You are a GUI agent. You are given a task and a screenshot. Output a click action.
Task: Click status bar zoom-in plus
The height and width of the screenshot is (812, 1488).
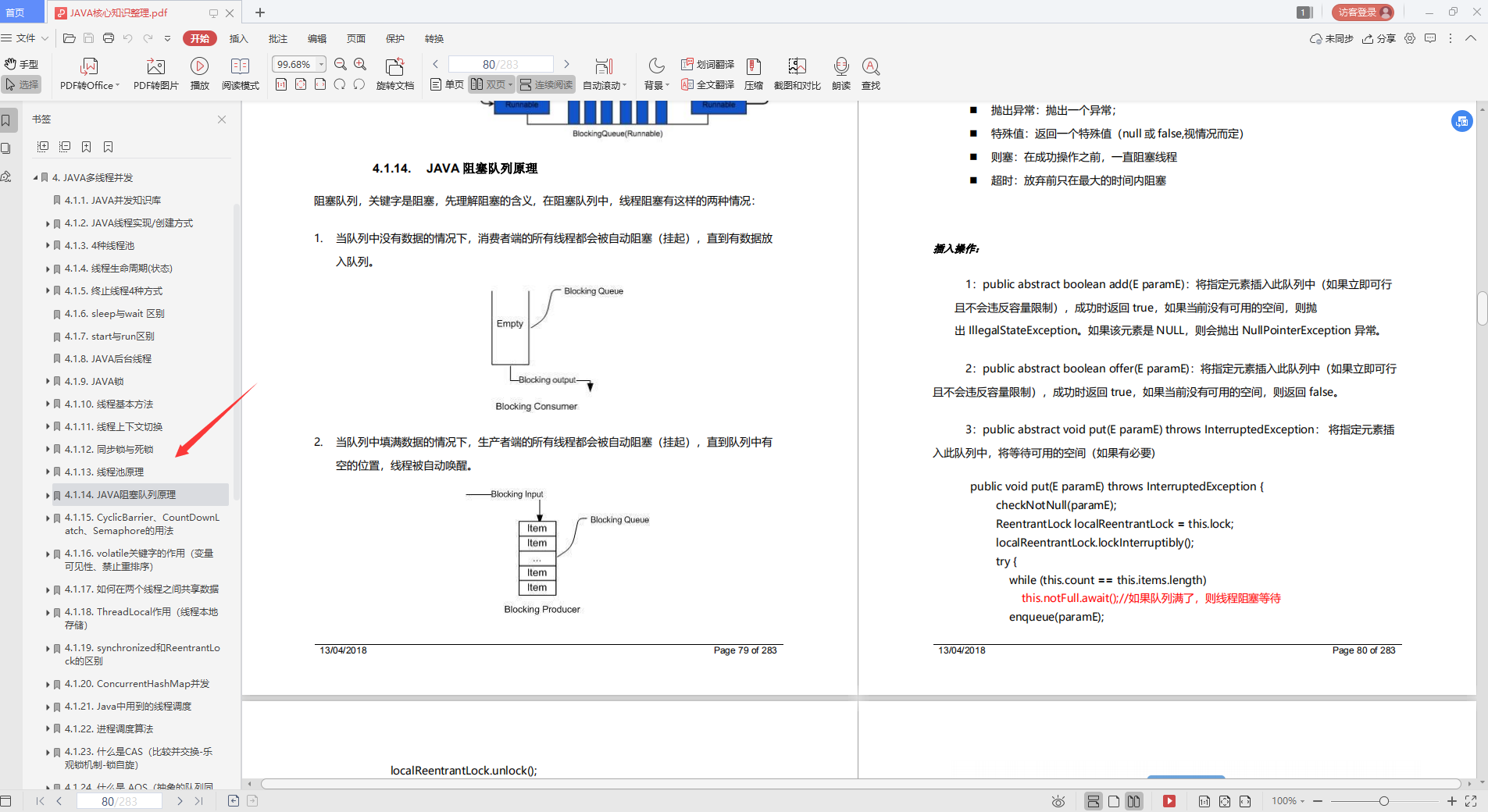[x=1451, y=801]
